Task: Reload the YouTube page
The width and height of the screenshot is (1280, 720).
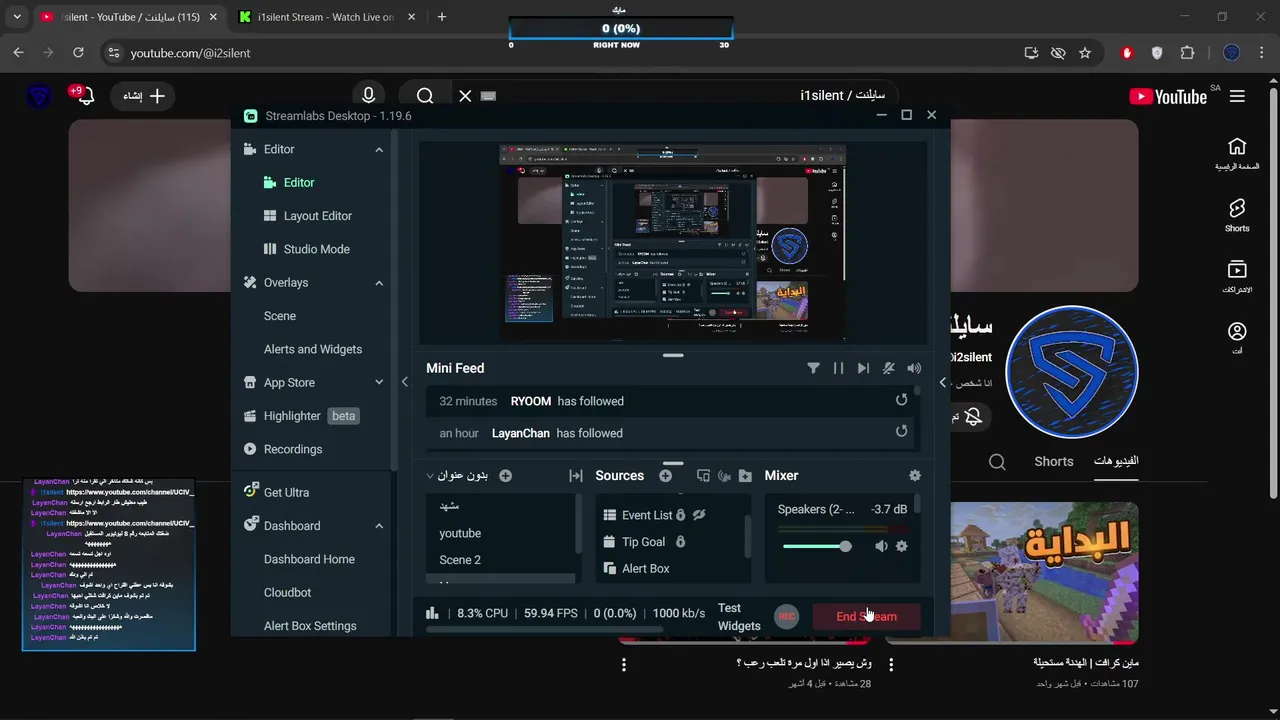Action: 78,53
